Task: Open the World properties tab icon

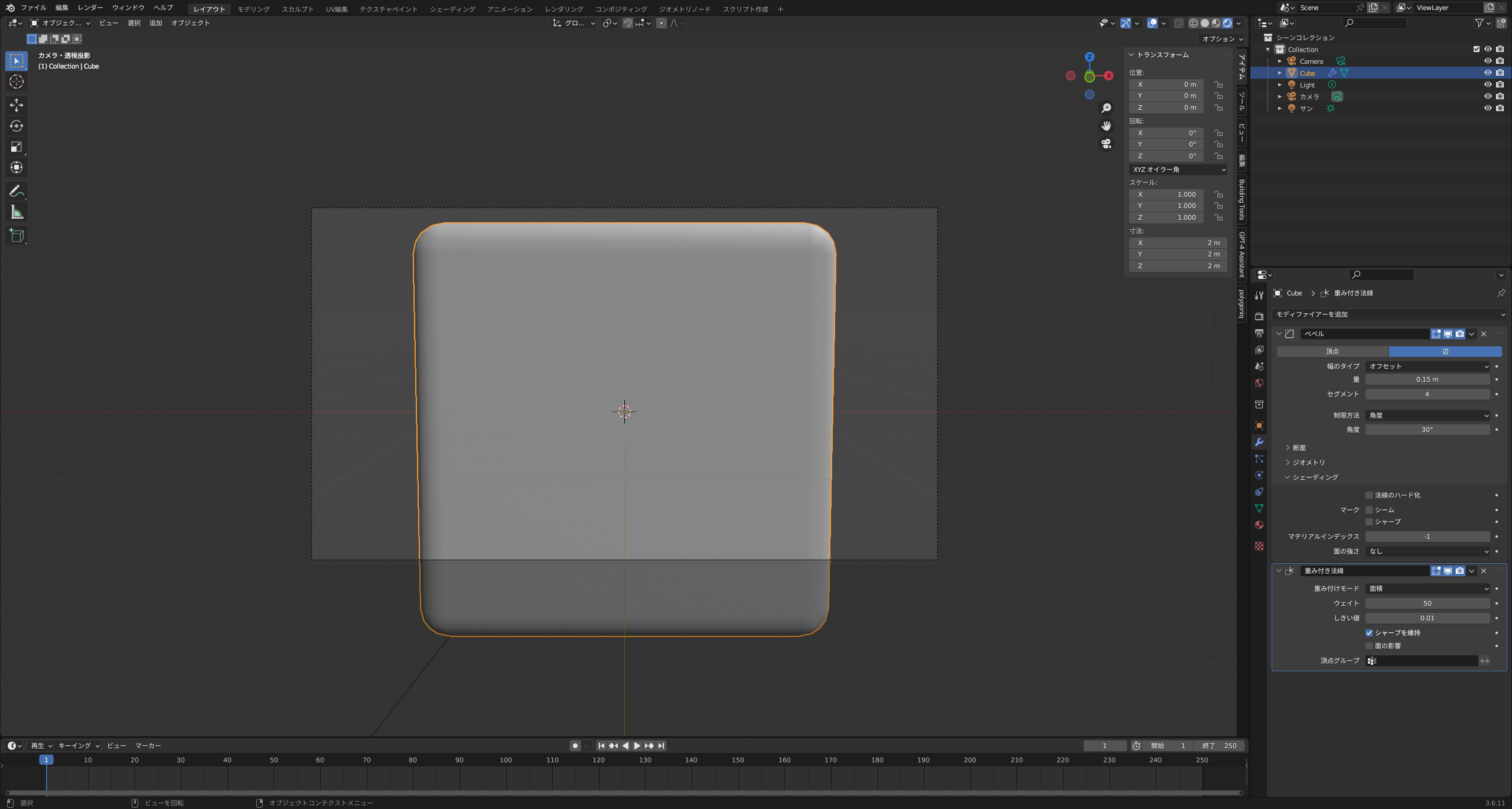Action: (x=1259, y=383)
